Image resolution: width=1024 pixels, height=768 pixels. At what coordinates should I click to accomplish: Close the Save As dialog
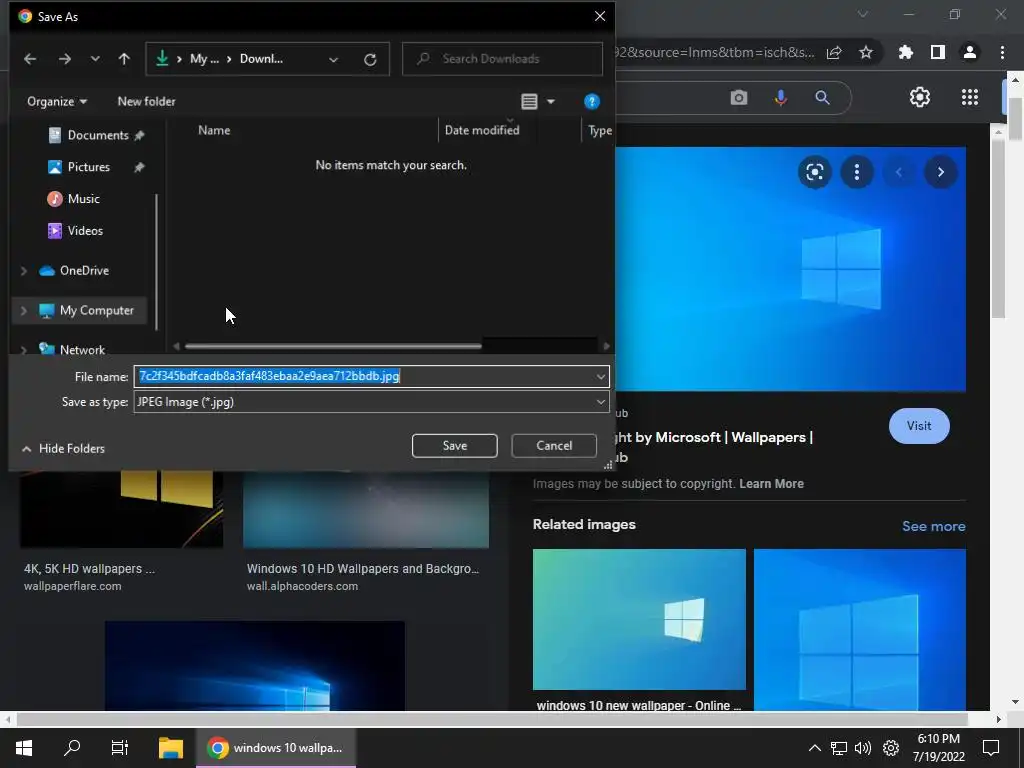coord(600,16)
